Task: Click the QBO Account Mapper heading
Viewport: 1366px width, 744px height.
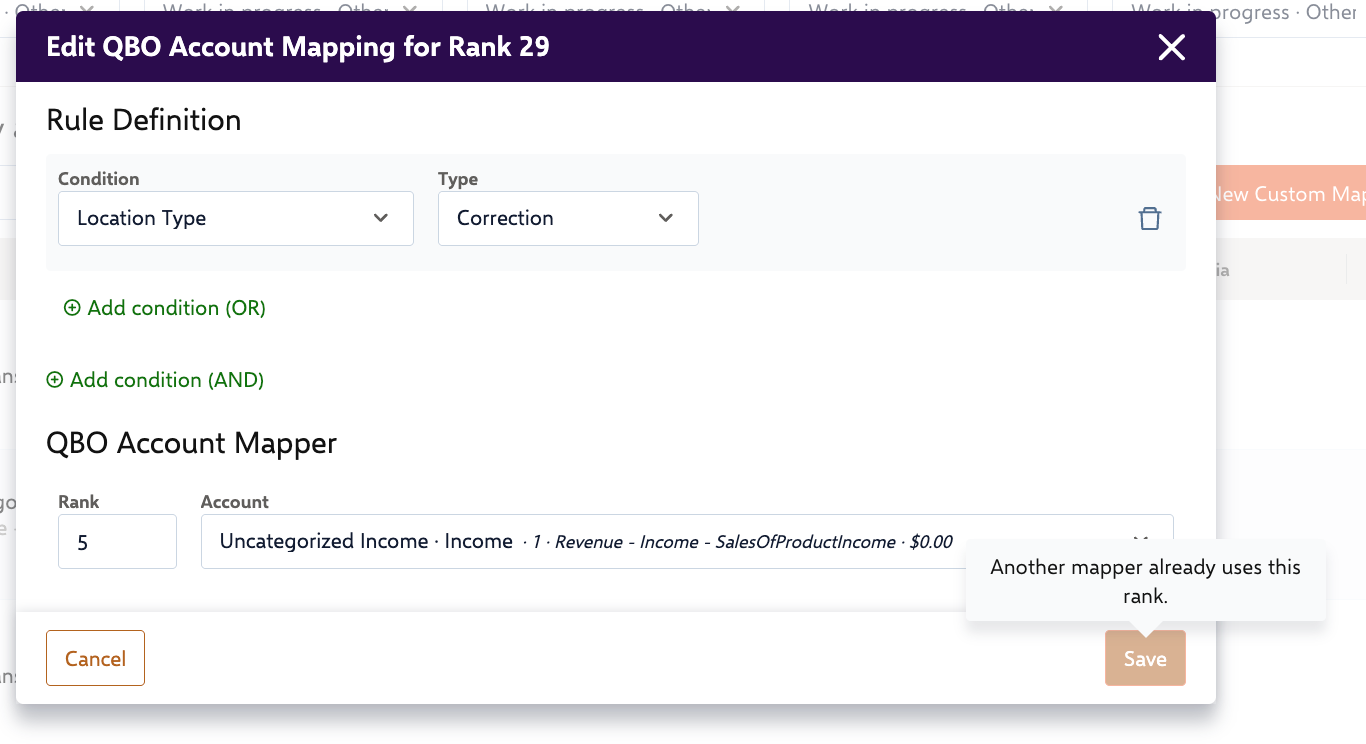Action: (x=192, y=443)
